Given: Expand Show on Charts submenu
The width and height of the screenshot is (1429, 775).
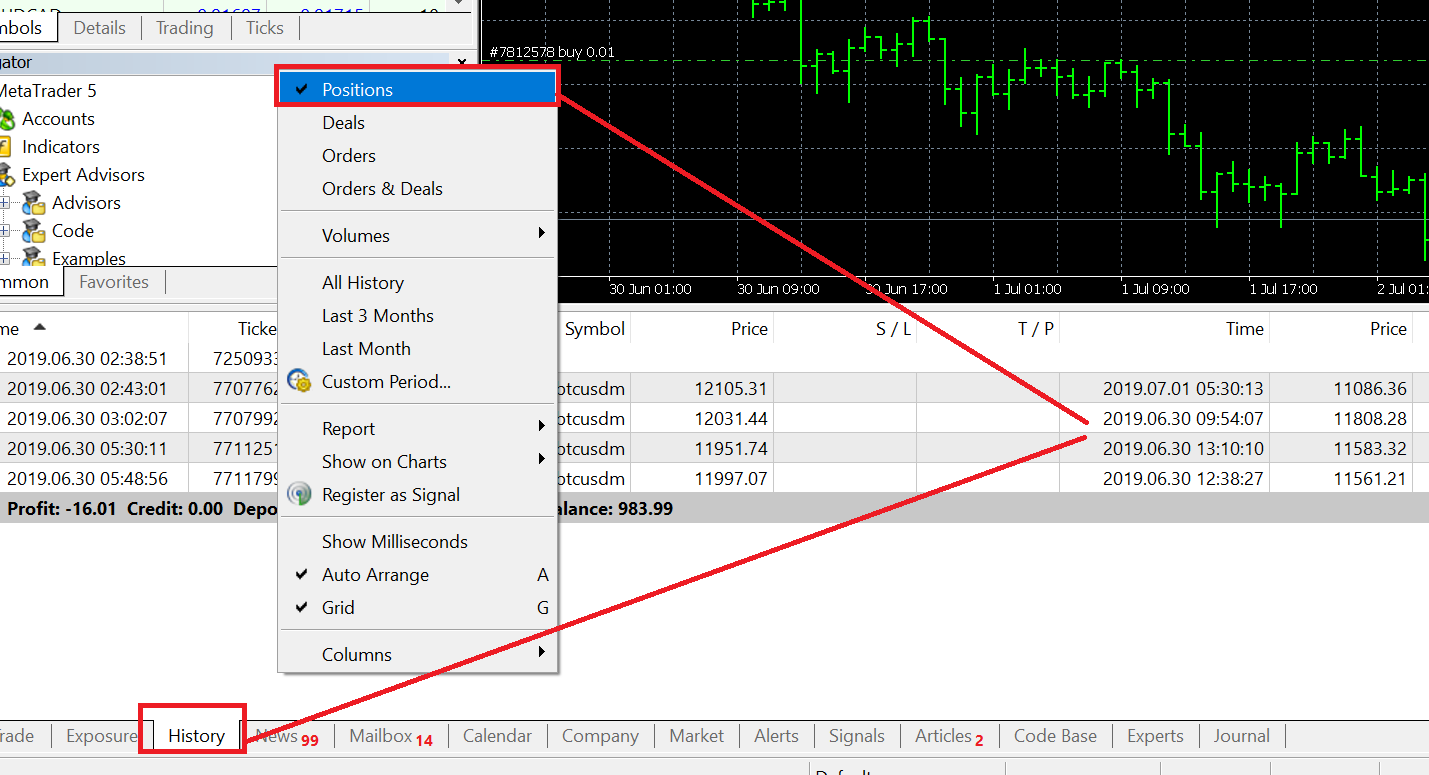Looking at the screenshot, I should click(417, 461).
